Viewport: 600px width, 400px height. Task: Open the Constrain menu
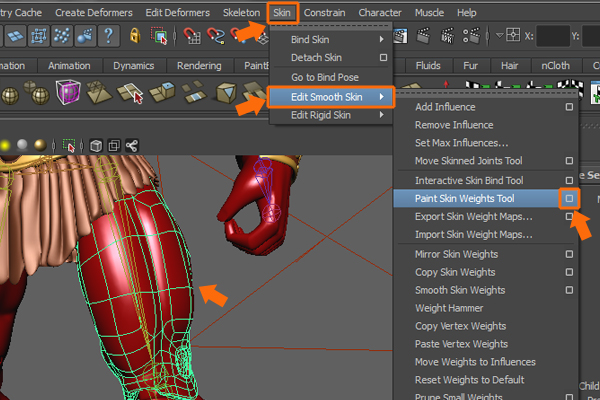coord(324,12)
